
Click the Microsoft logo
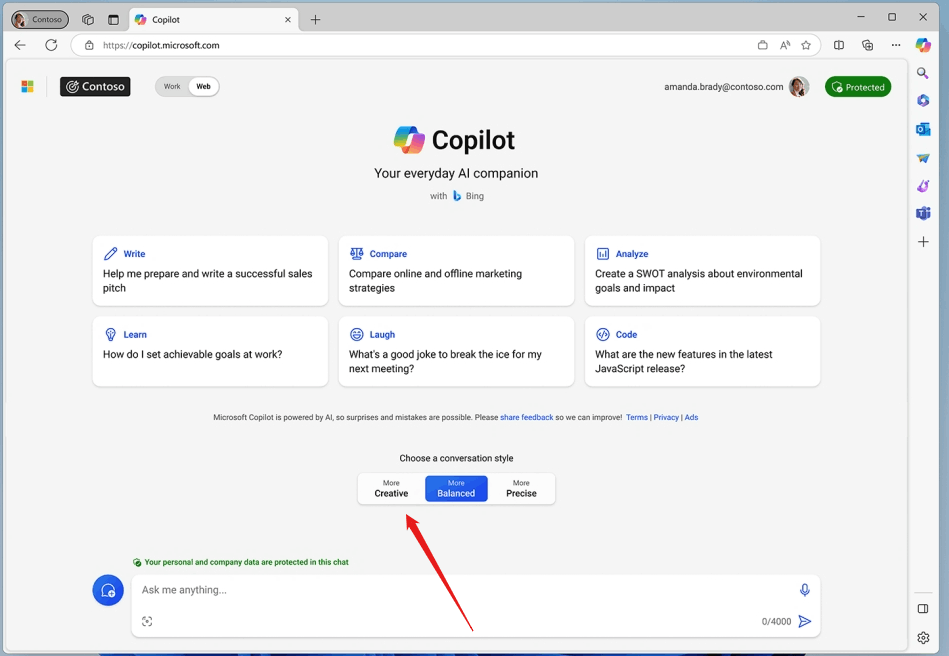27,87
